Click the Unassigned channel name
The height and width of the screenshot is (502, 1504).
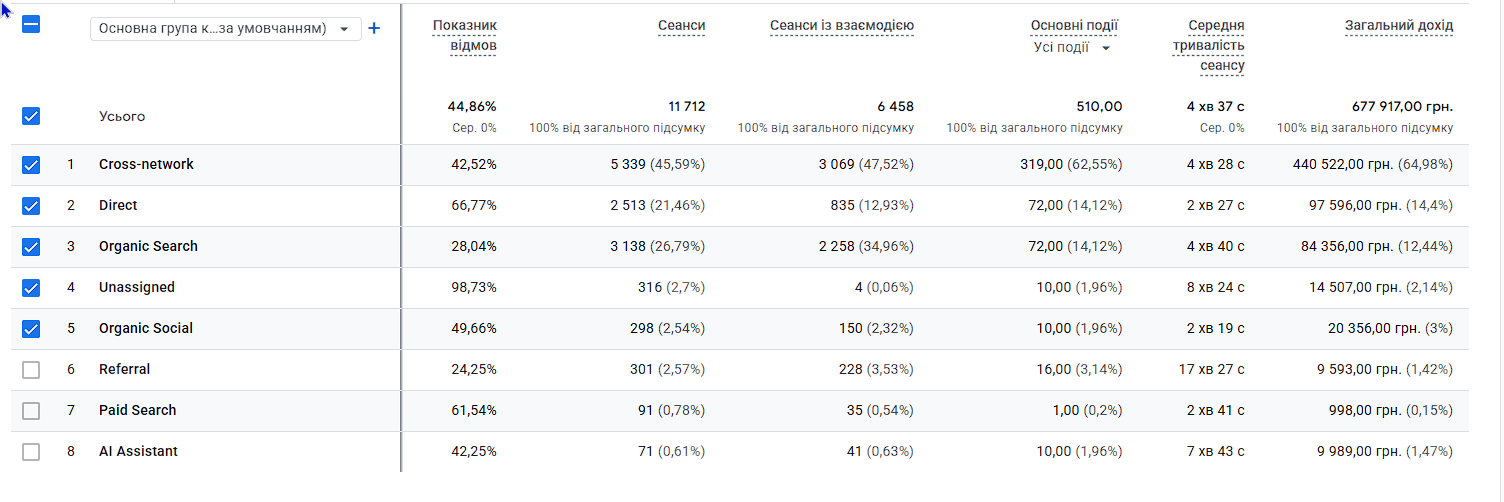137,287
